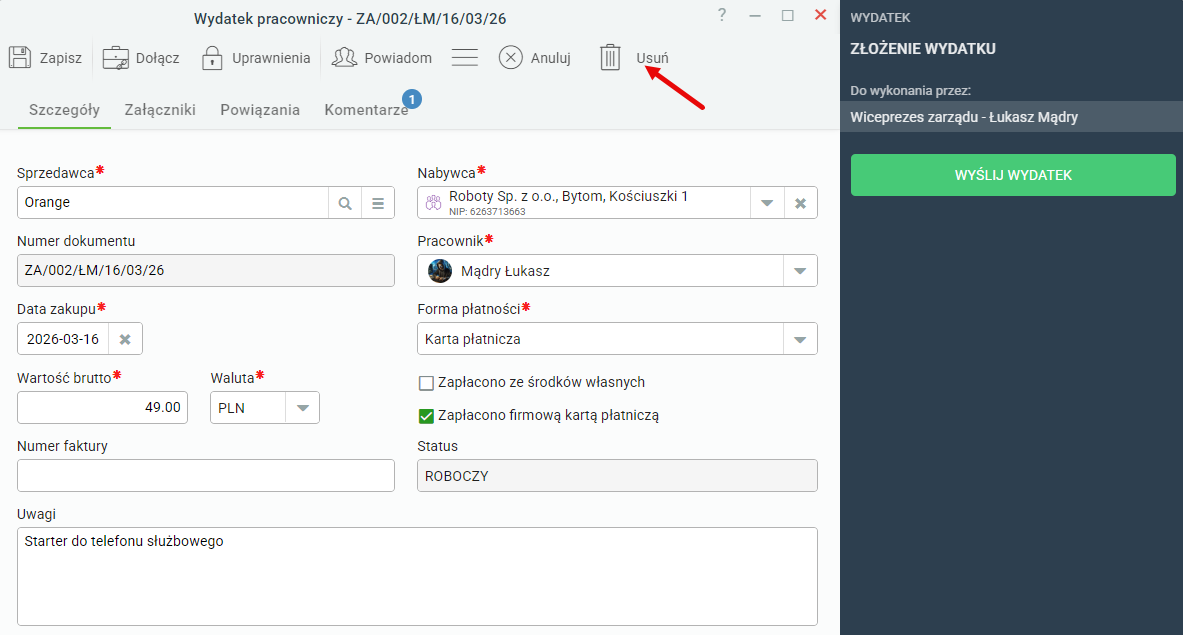Click the NIP: 6263713663 text
The height and width of the screenshot is (635, 1183).
pyautogui.click(x=487, y=212)
